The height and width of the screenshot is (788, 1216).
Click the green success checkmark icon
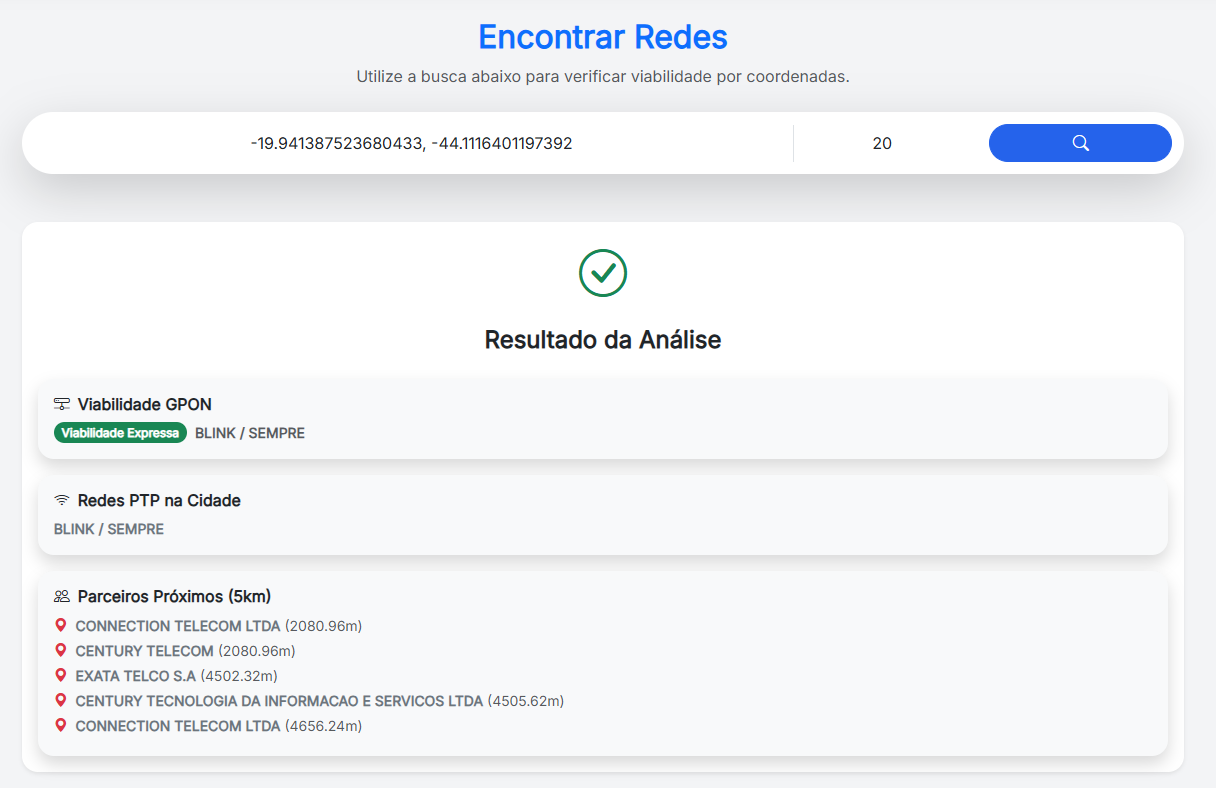pos(603,272)
